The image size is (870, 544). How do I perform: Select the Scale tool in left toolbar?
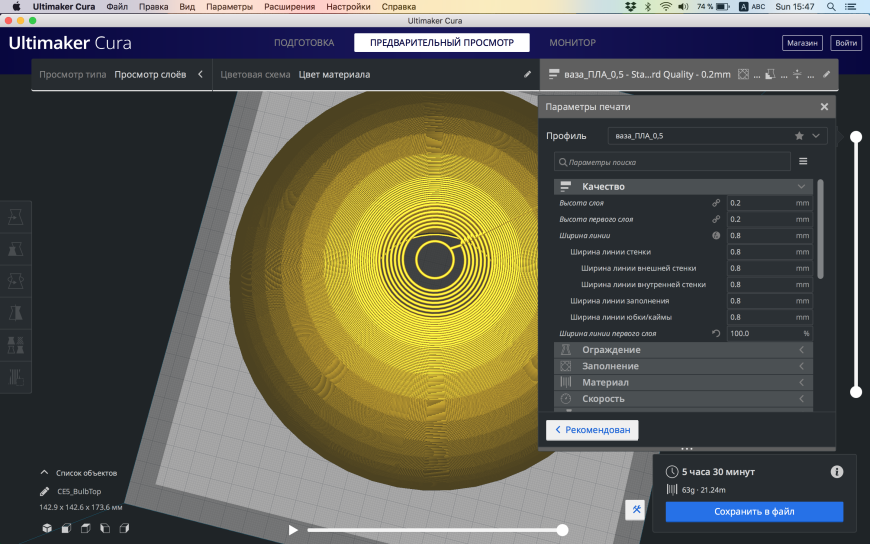coord(16,249)
